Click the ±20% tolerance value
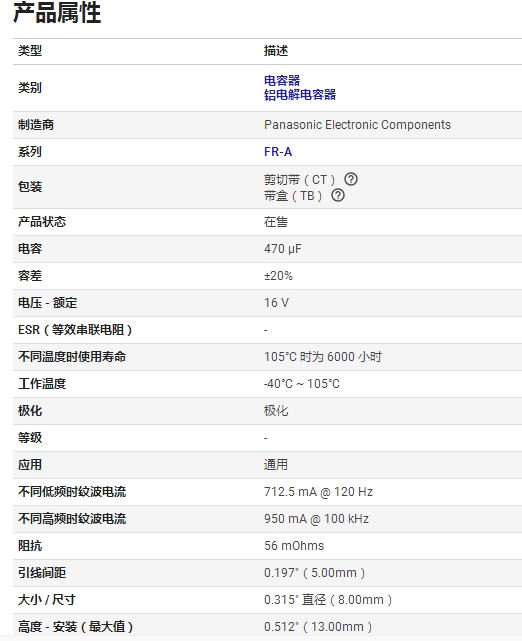Image resolution: width=522 pixels, height=641 pixels. pos(278,276)
